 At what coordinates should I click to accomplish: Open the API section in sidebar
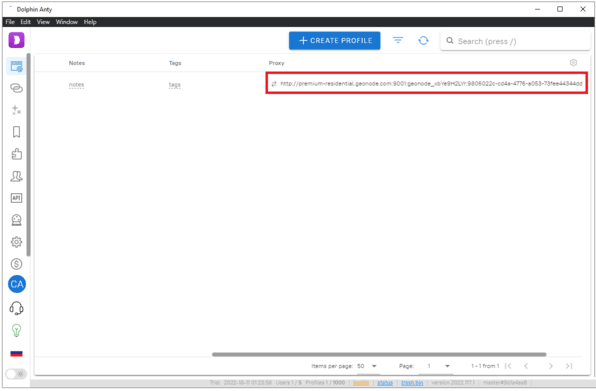pos(16,198)
